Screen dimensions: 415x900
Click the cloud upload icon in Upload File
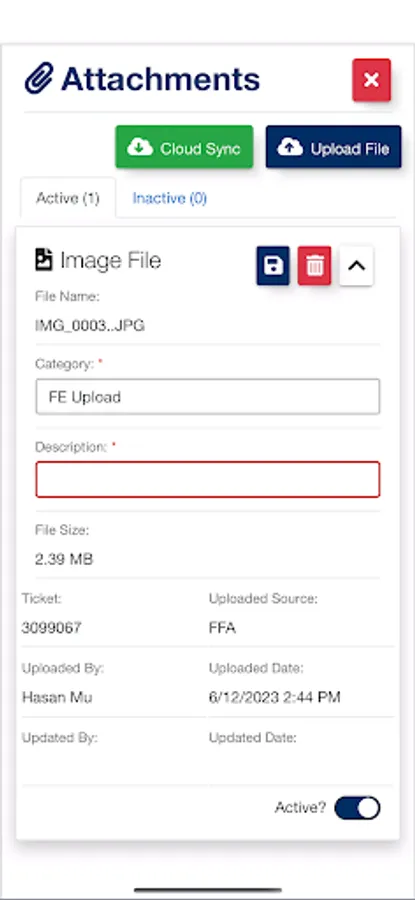click(290, 148)
